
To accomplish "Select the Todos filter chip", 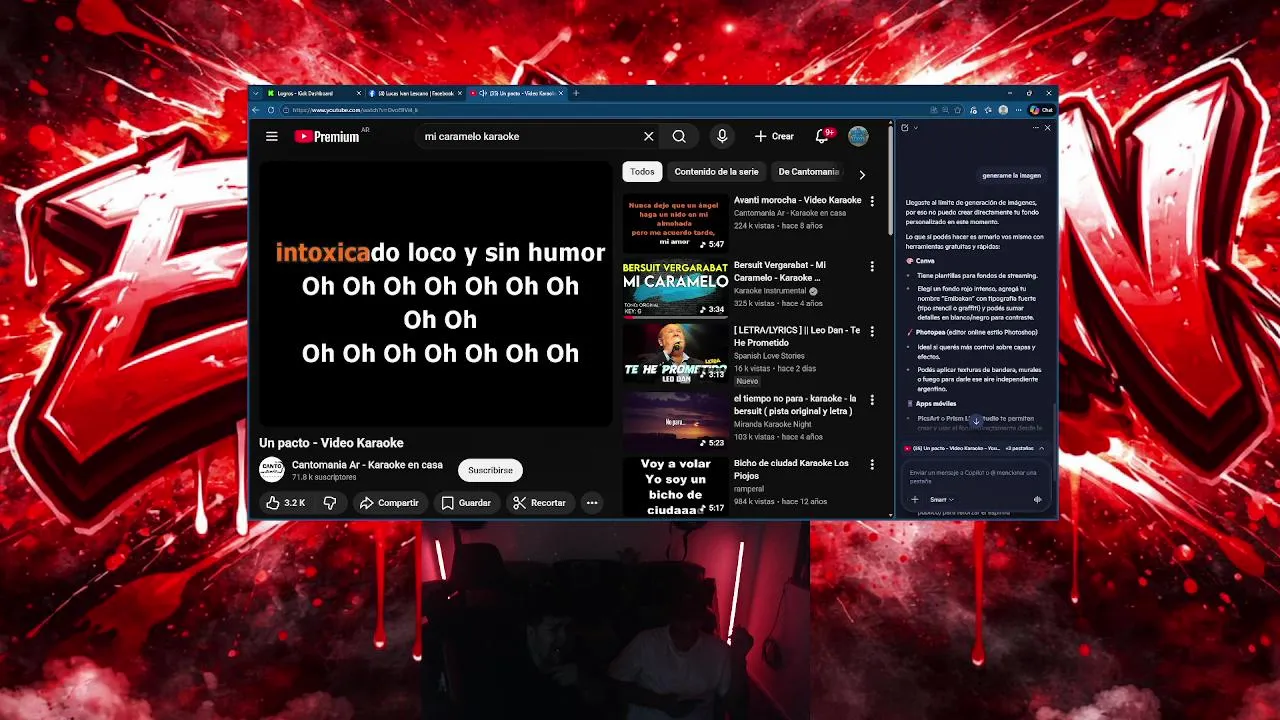I will pyautogui.click(x=642, y=172).
